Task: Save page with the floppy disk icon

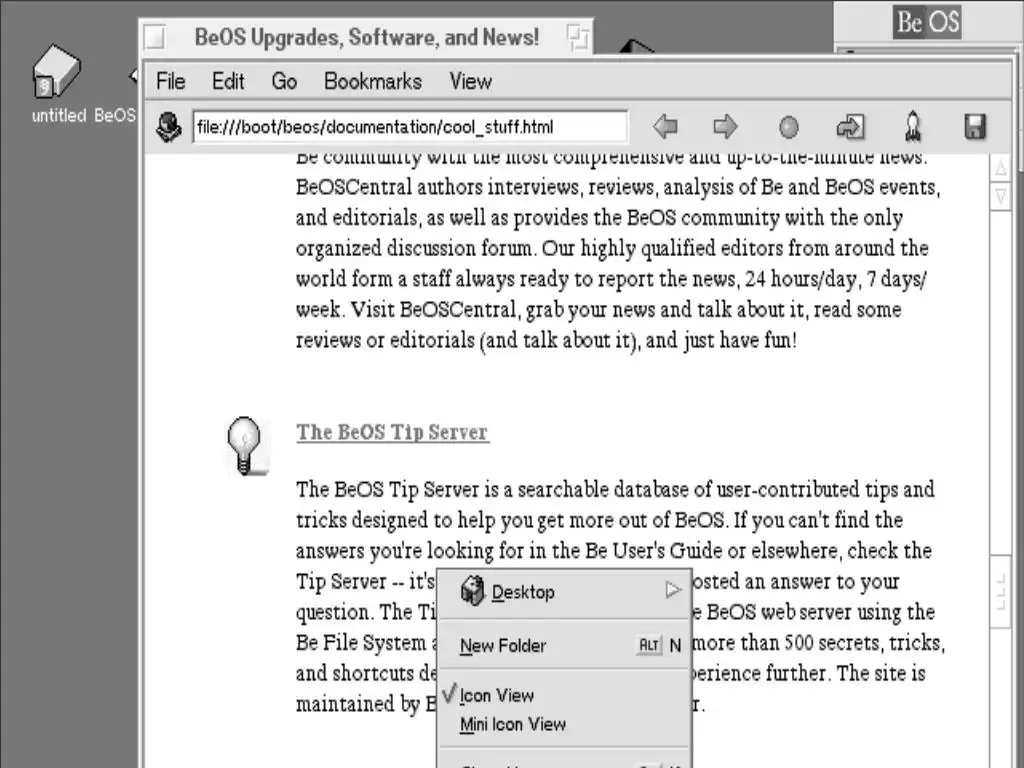Action: click(974, 127)
